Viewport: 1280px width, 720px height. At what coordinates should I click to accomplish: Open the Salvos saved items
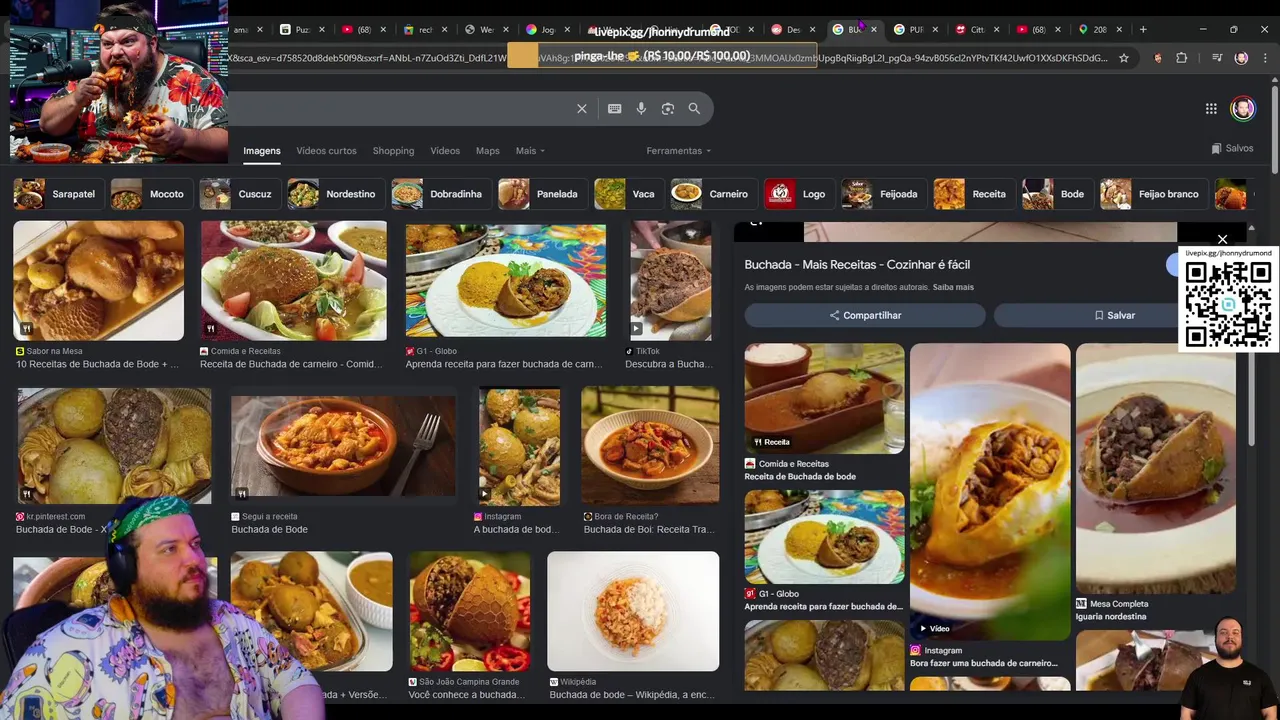tap(1232, 148)
